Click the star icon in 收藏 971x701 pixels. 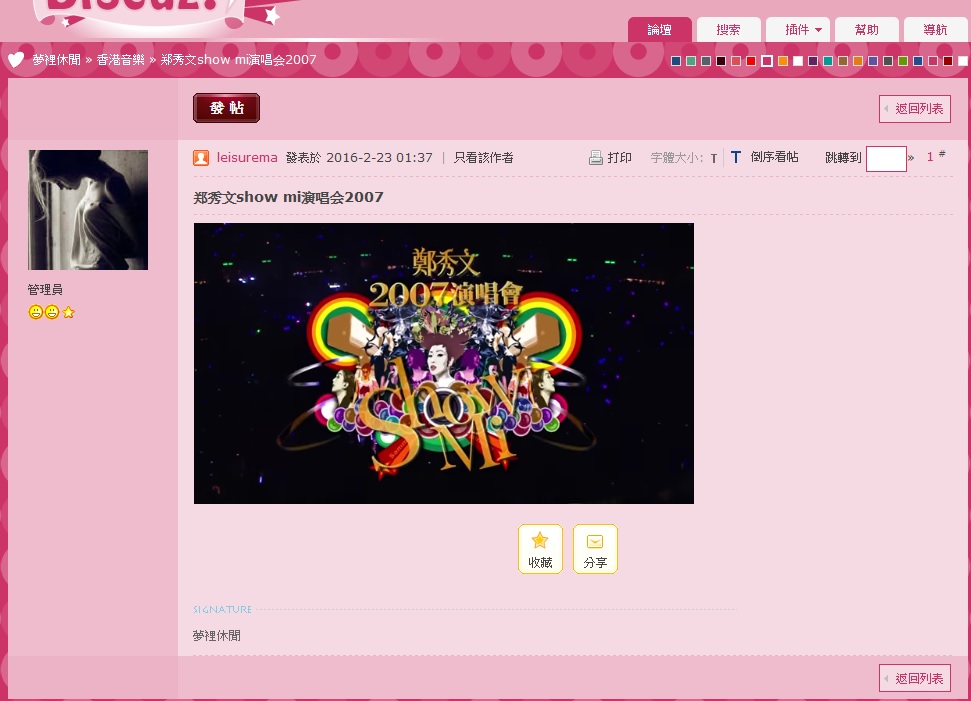point(540,541)
